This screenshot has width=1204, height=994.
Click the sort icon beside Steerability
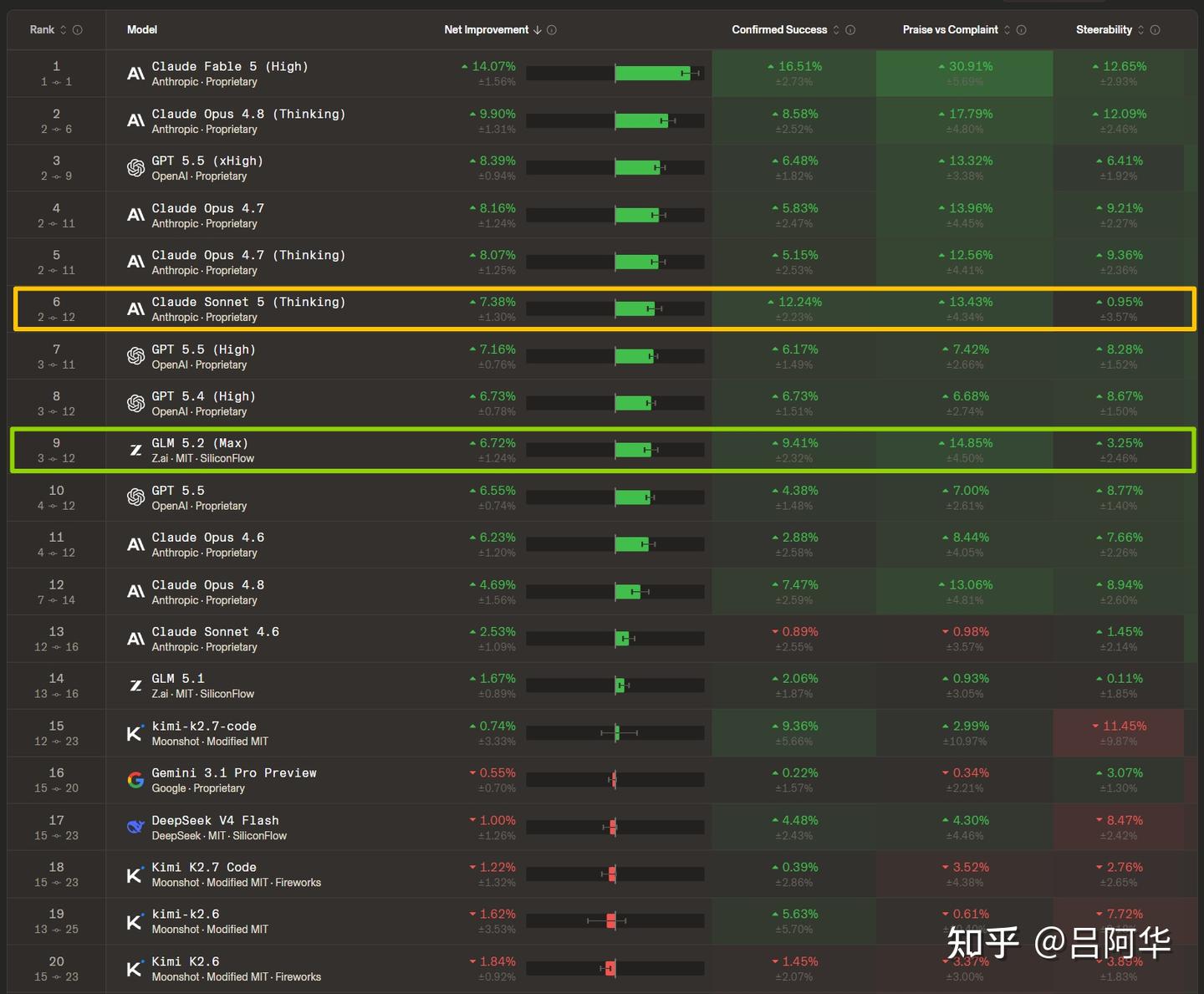click(x=1140, y=30)
